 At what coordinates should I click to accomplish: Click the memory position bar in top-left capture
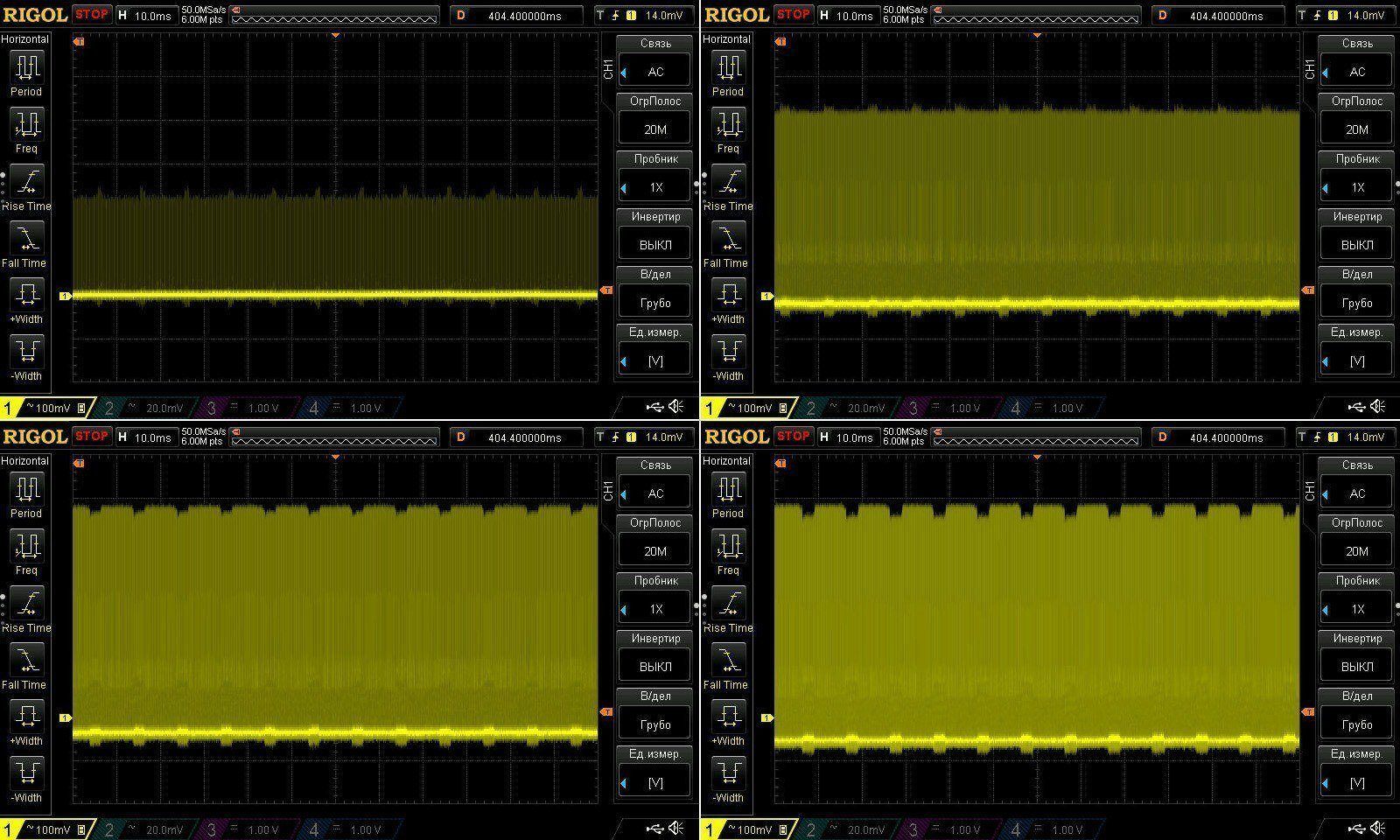tap(333, 16)
